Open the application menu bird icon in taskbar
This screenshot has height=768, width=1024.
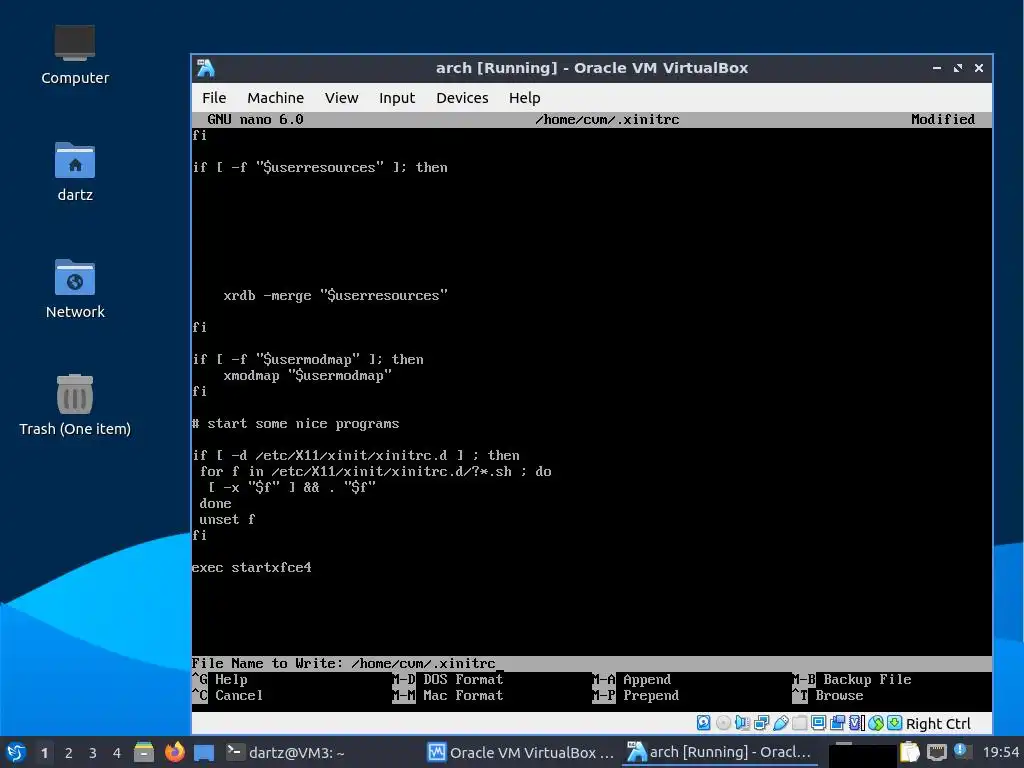pyautogui.click(x=16, y=752)
